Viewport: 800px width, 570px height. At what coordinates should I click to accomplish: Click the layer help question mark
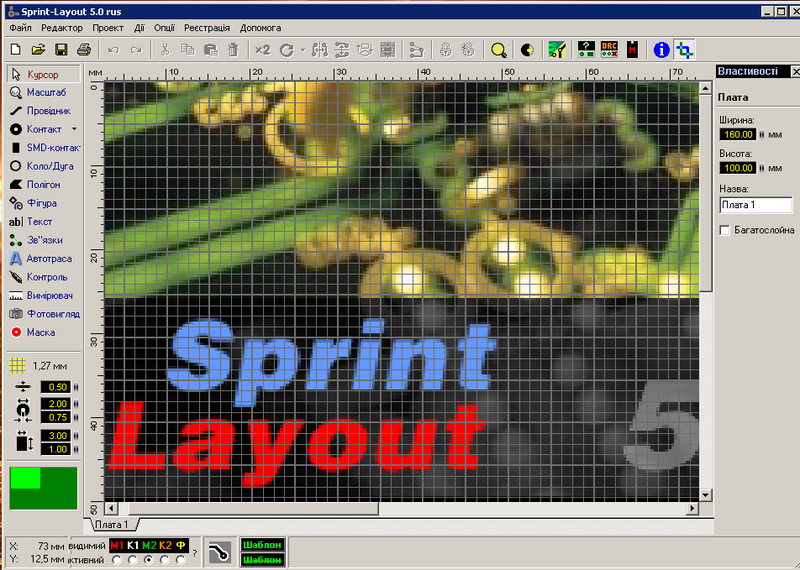click(195, 553)
